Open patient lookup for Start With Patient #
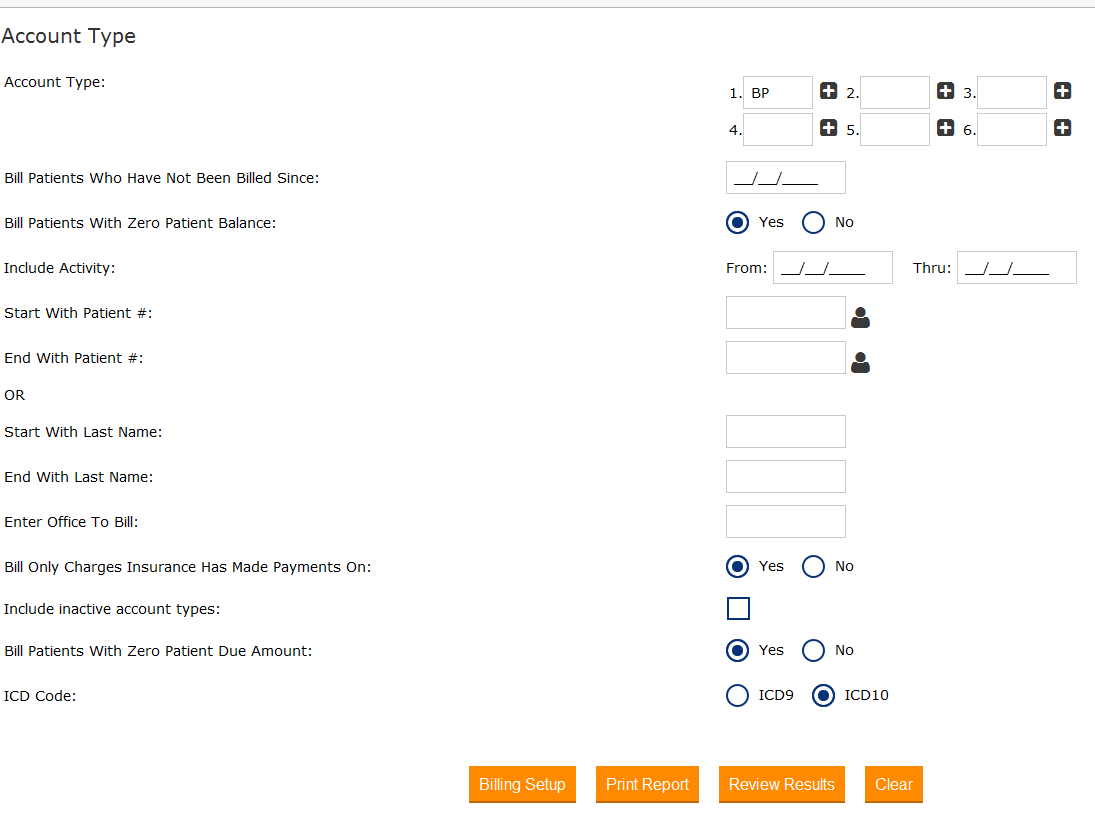This screenshot has width=1095, height=821. tap(860, 317)
